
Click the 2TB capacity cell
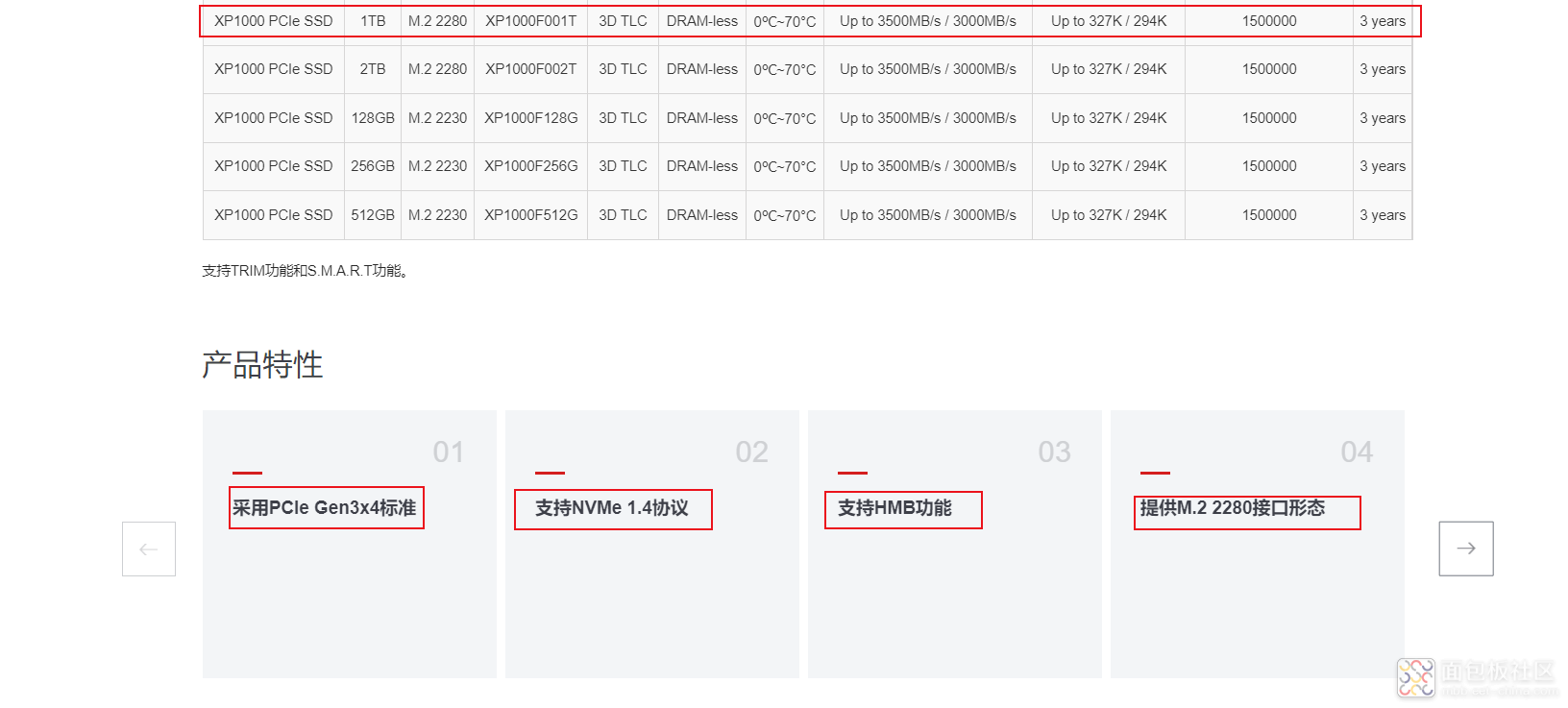point(373,69)
